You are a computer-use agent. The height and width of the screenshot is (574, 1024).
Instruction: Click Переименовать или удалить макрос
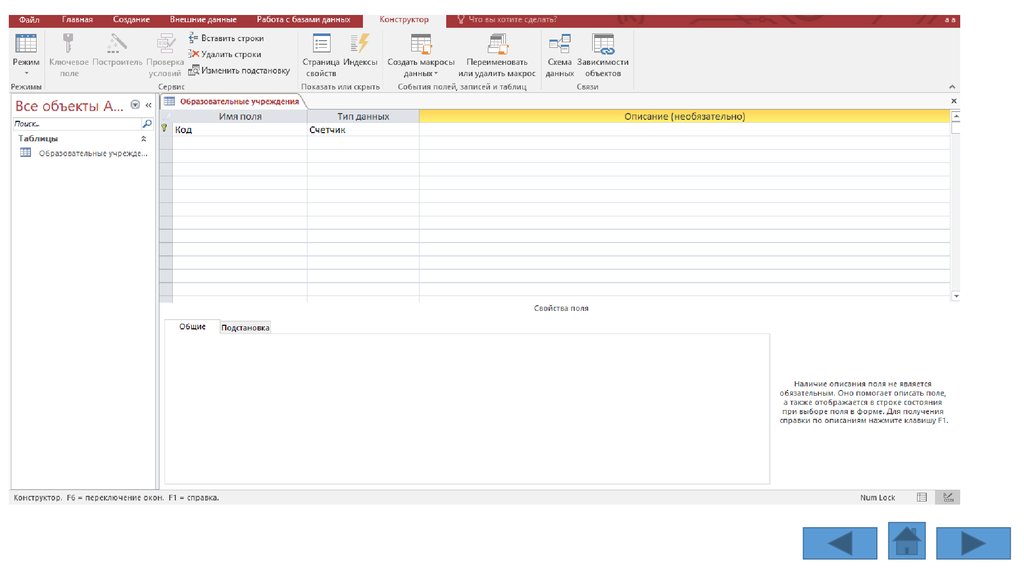497,55
